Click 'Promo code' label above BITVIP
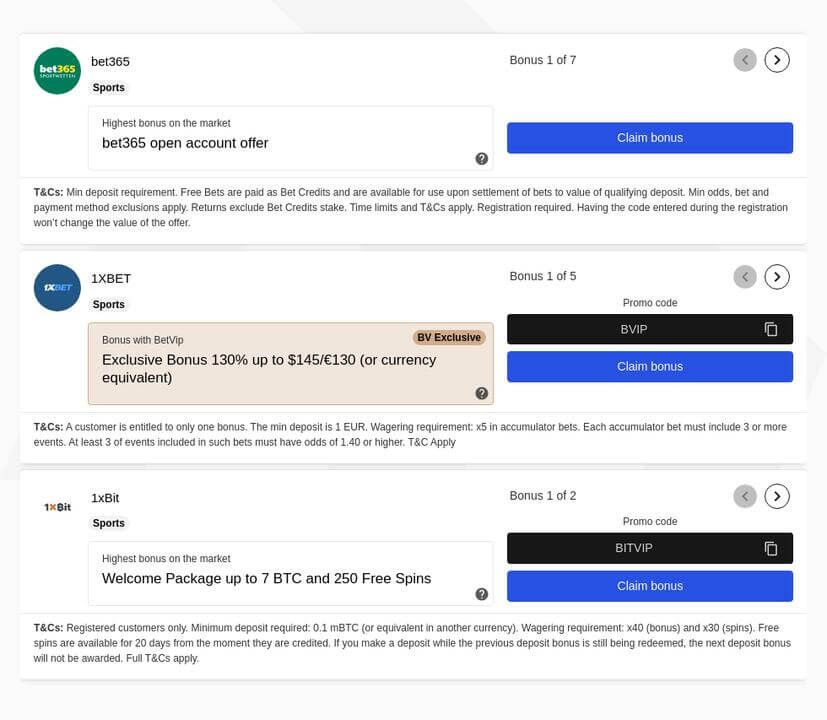Screen dimensions: 827x720 pyautogui.click(x=650, y=521)
